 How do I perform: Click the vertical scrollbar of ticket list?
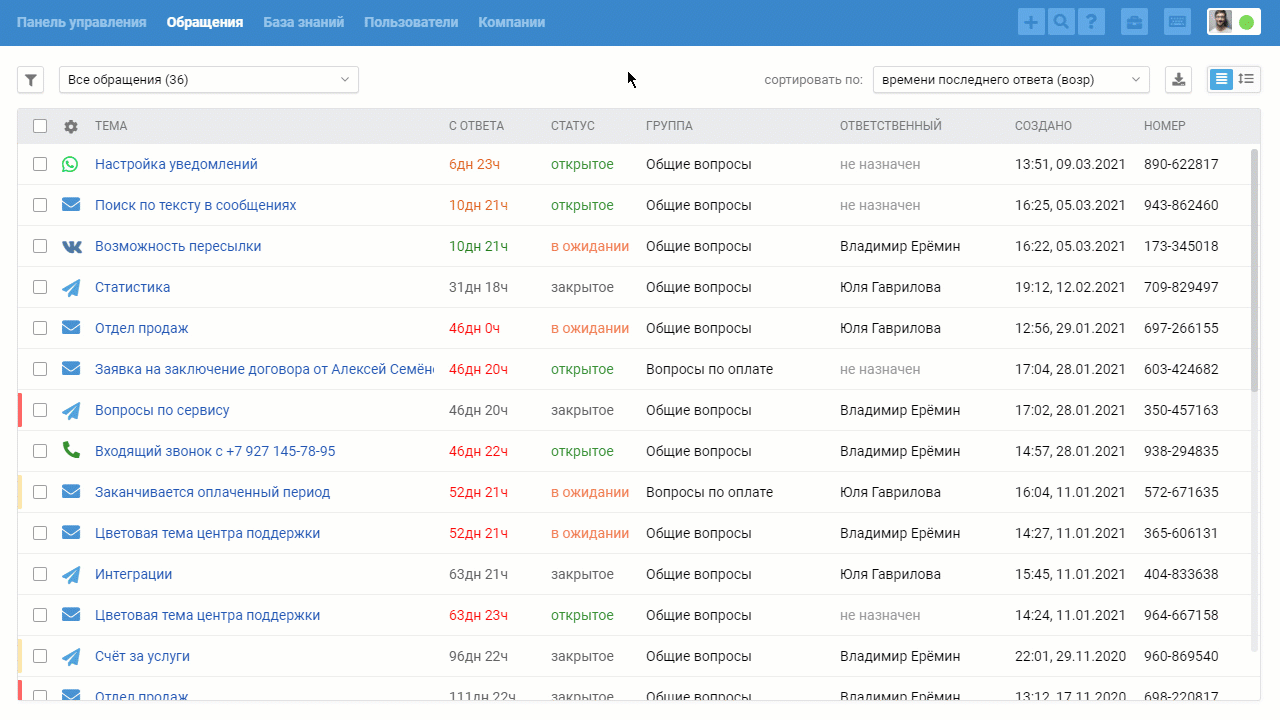[1255, 270]
